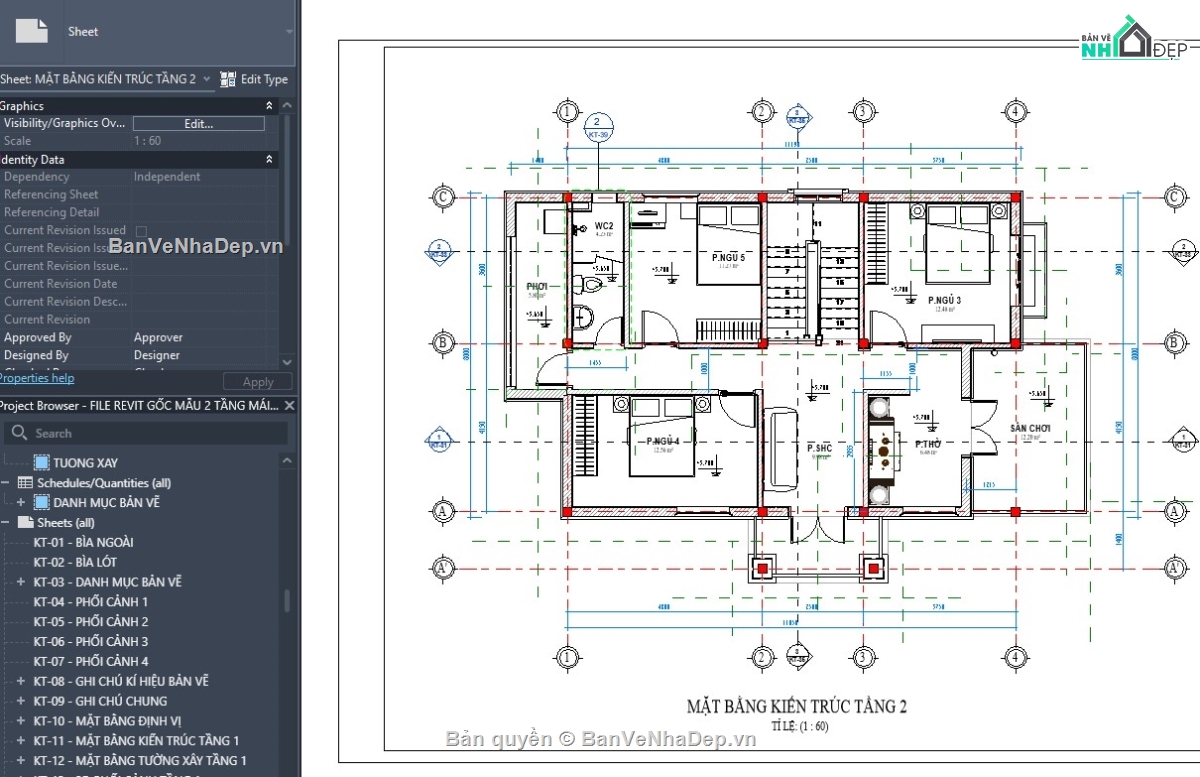This screenshot has width=1200, height=777.
Task: Select the SÂN CHƠI room label
Action: 1031,428
